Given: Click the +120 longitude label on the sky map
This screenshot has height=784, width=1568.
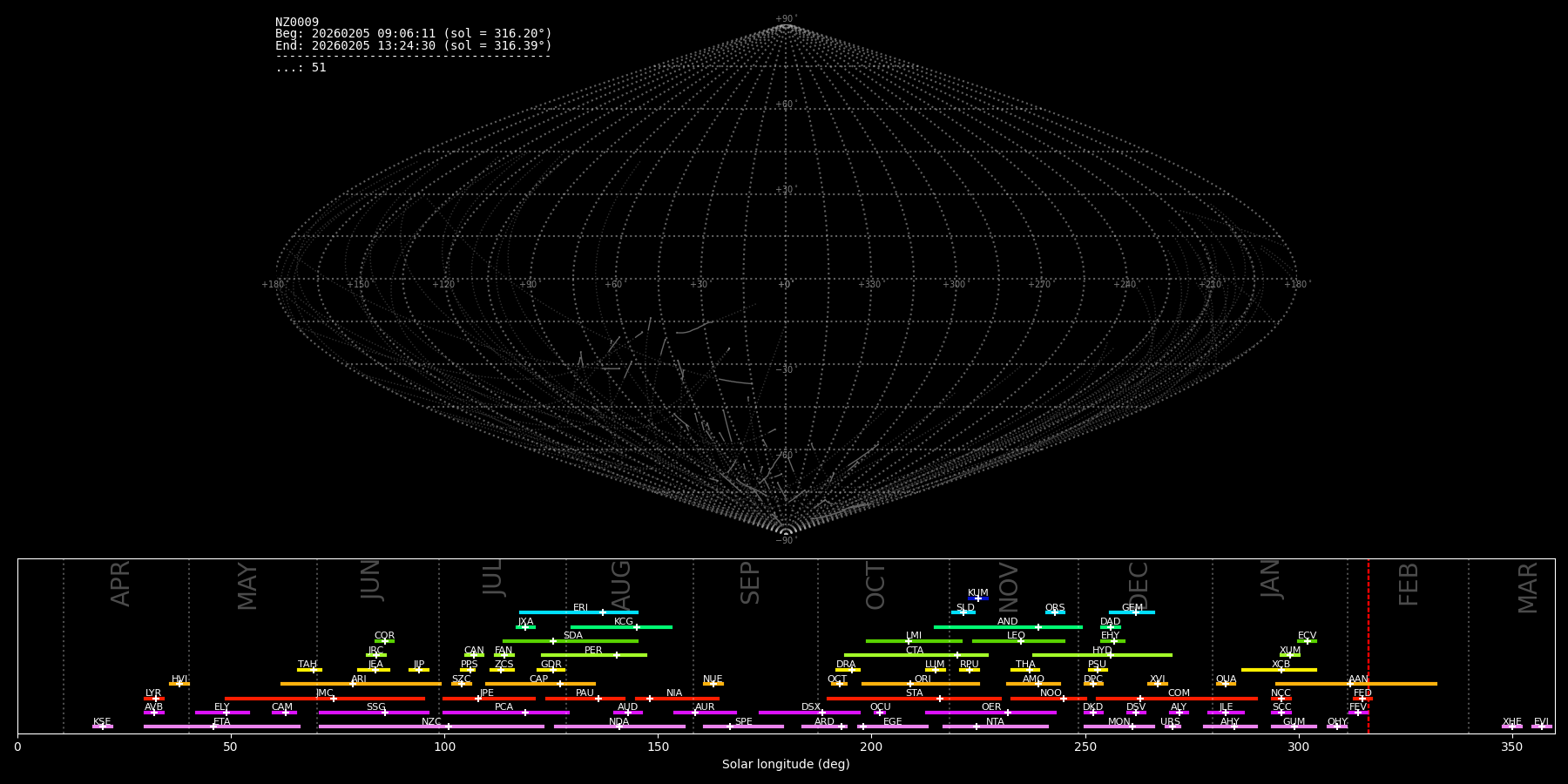Looking at the screenshot, I should 443,284.
